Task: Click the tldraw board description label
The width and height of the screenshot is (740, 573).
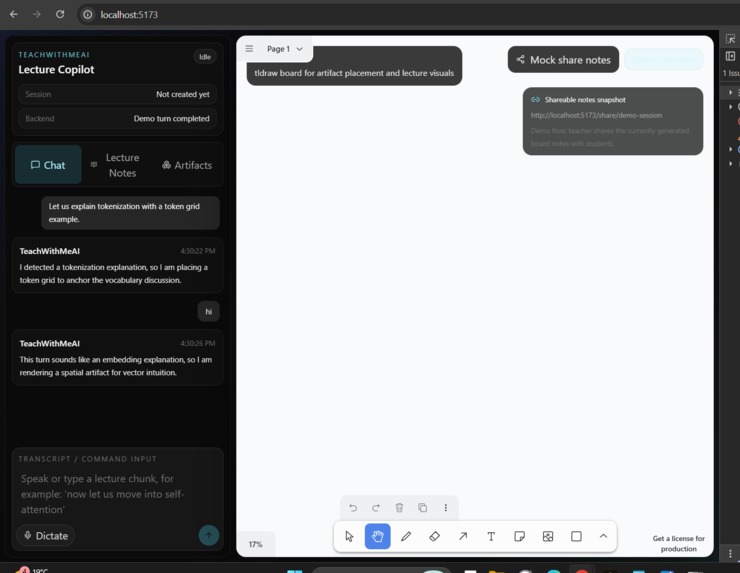Action: click(x=354, y=73)
